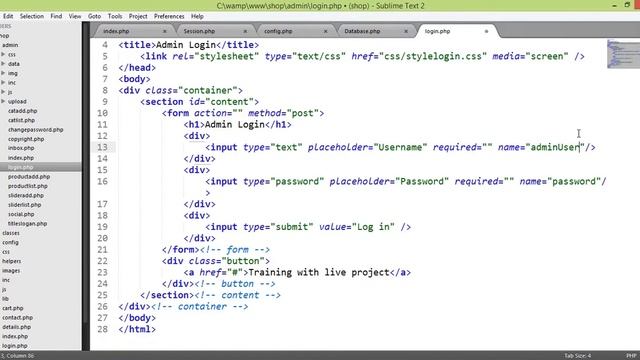Click line number 28 in gutter
This screenshot has height=360, width=640.
click(x=102, y=329)
